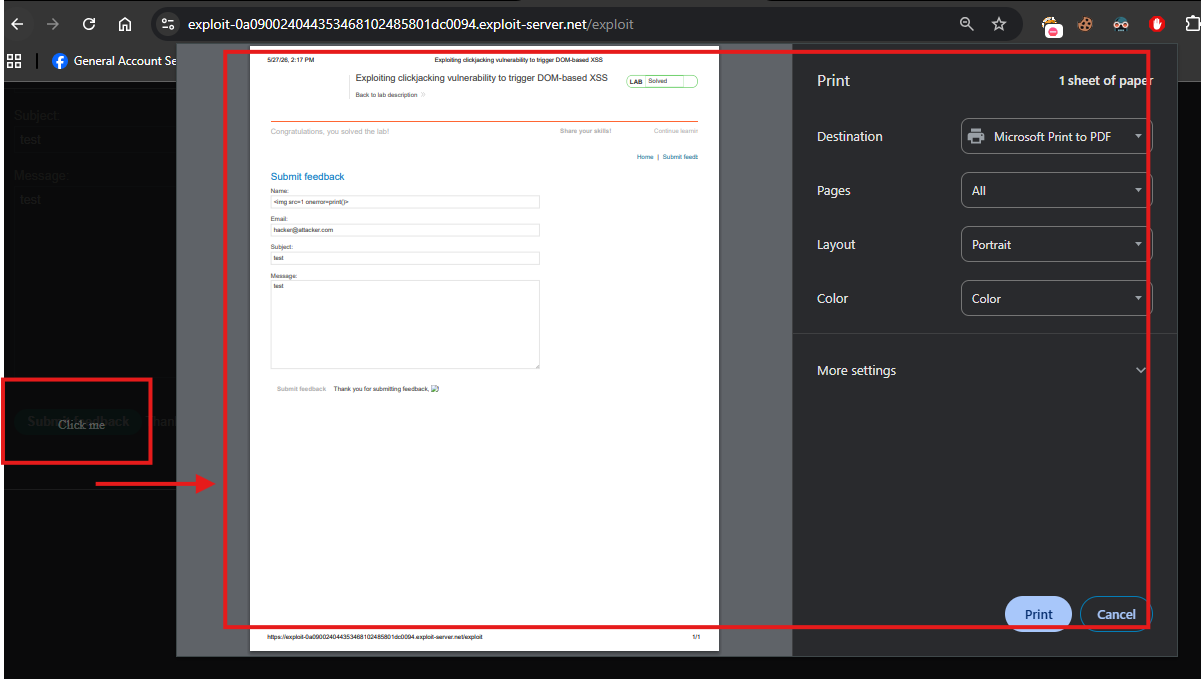
Task: Click the Print button
Action: 1038,614
